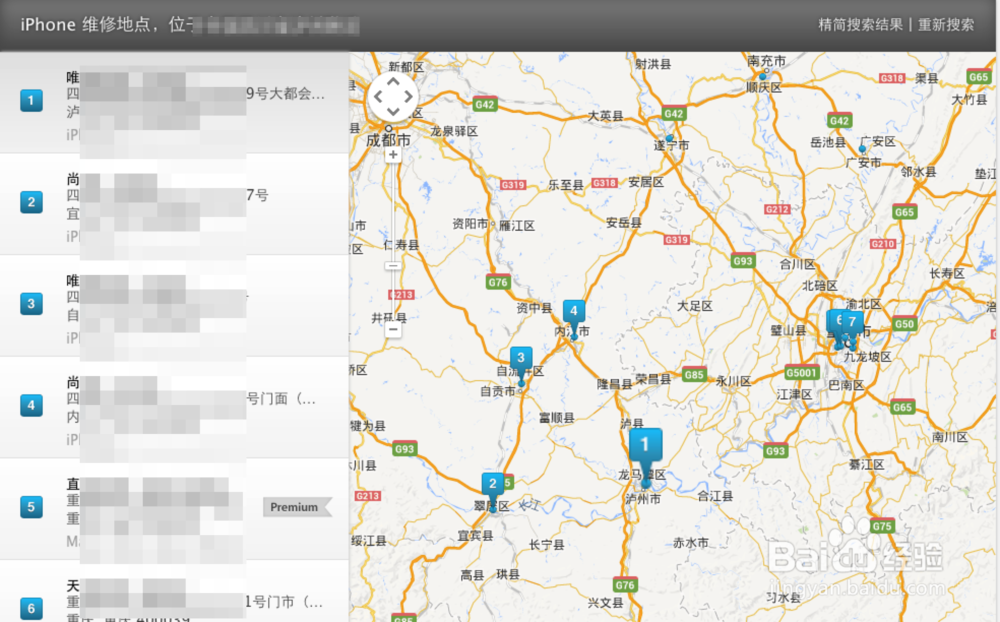Click the address text ending 7号
The height and width of the screenshot is (622, 1000).
pos(257,195)
